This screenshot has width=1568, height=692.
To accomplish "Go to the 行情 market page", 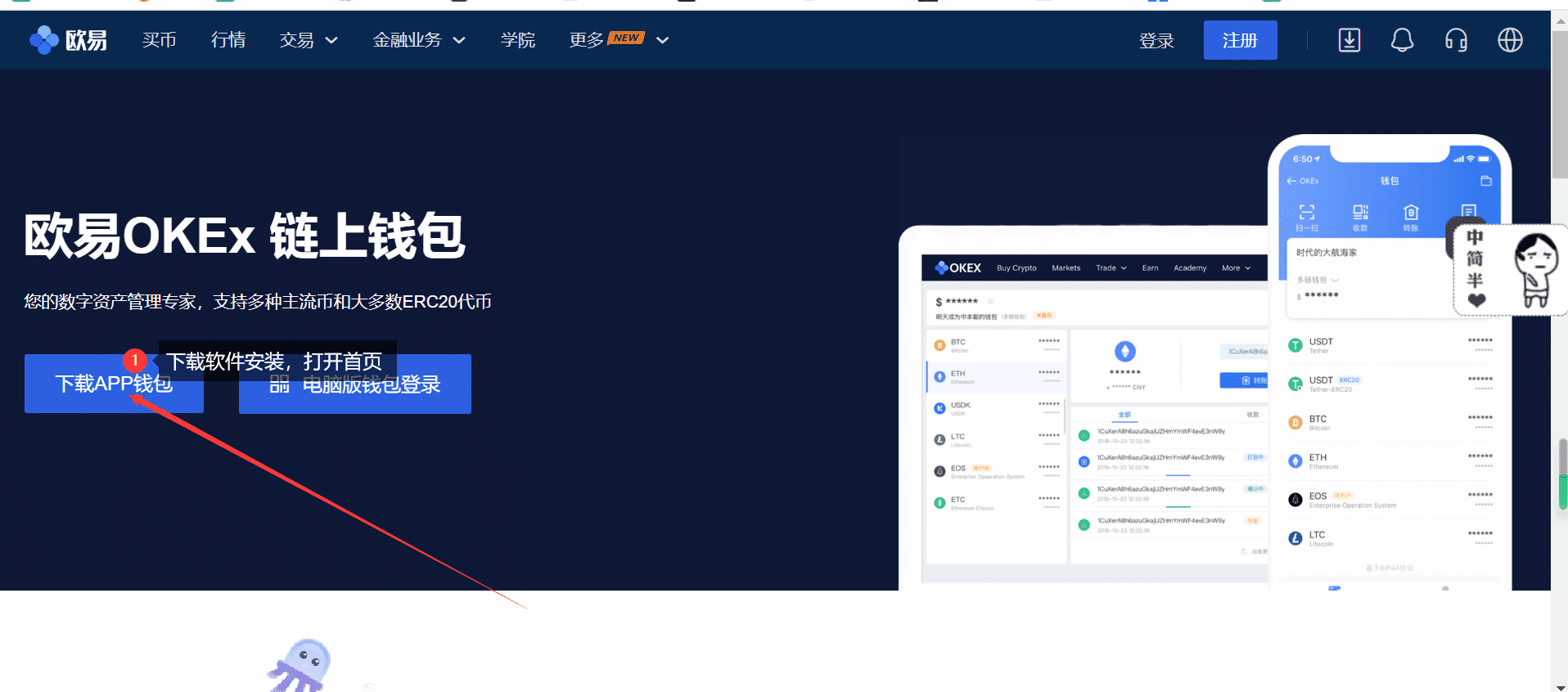I will coord(228,40).
